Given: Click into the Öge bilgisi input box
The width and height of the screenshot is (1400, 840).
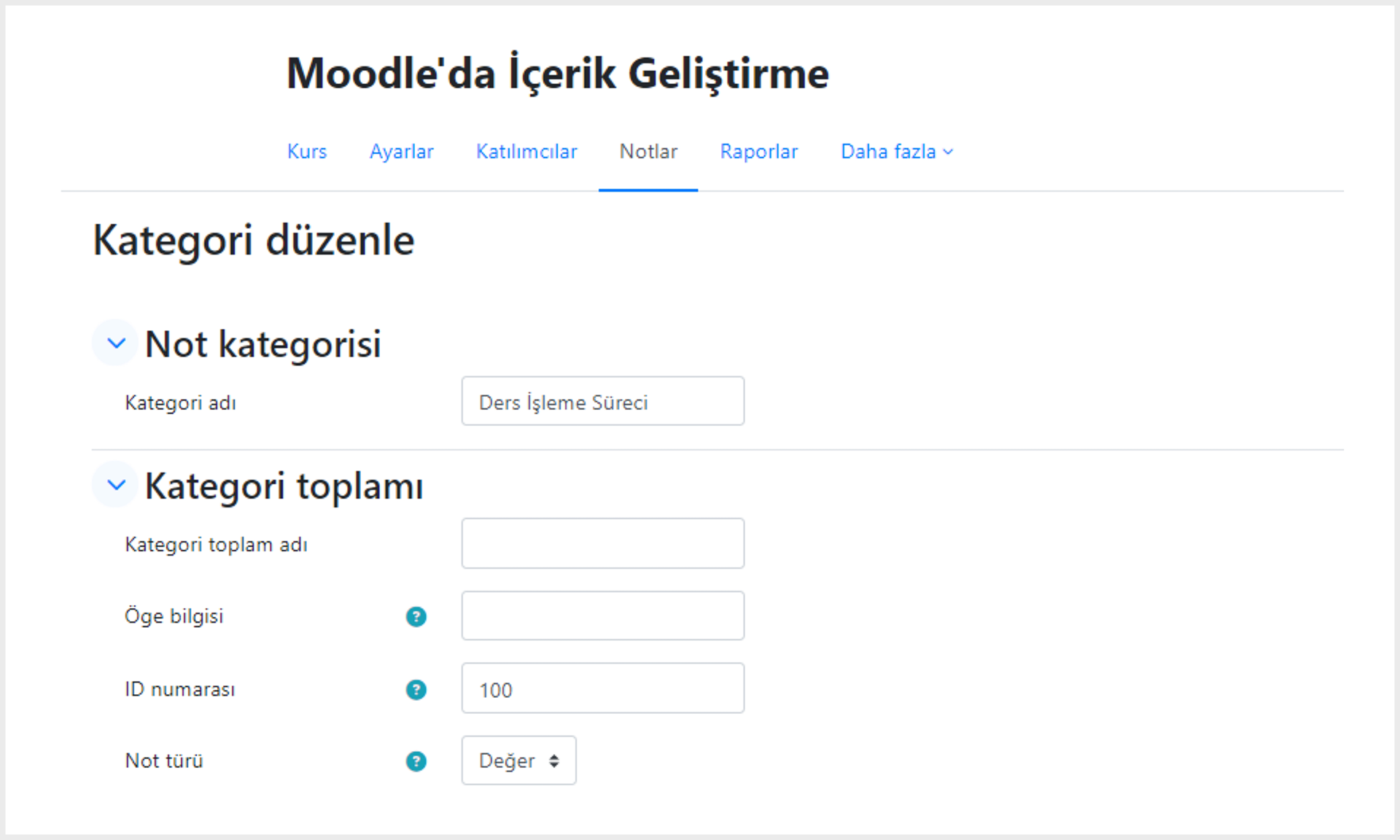Looking at the screenshot, I should [x=603, y=615].
